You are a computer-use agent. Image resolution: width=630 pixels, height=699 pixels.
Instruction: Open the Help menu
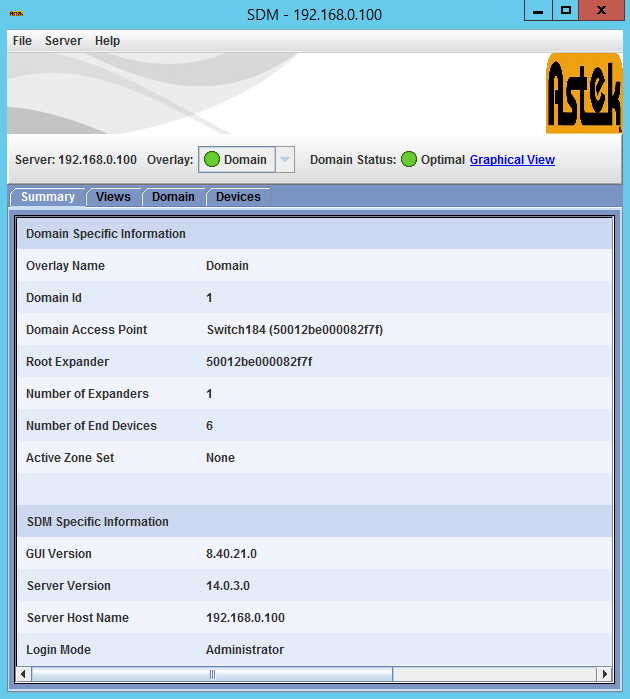(x=107, y=41)
